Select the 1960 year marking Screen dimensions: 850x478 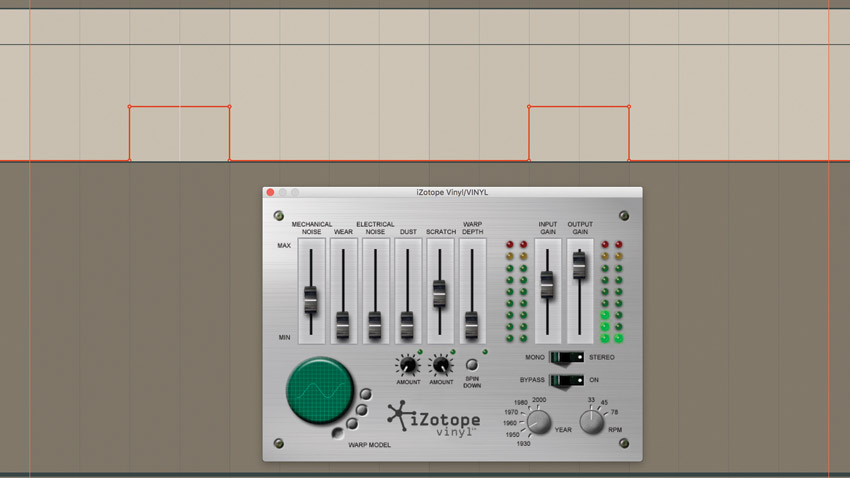coord(510,423)
